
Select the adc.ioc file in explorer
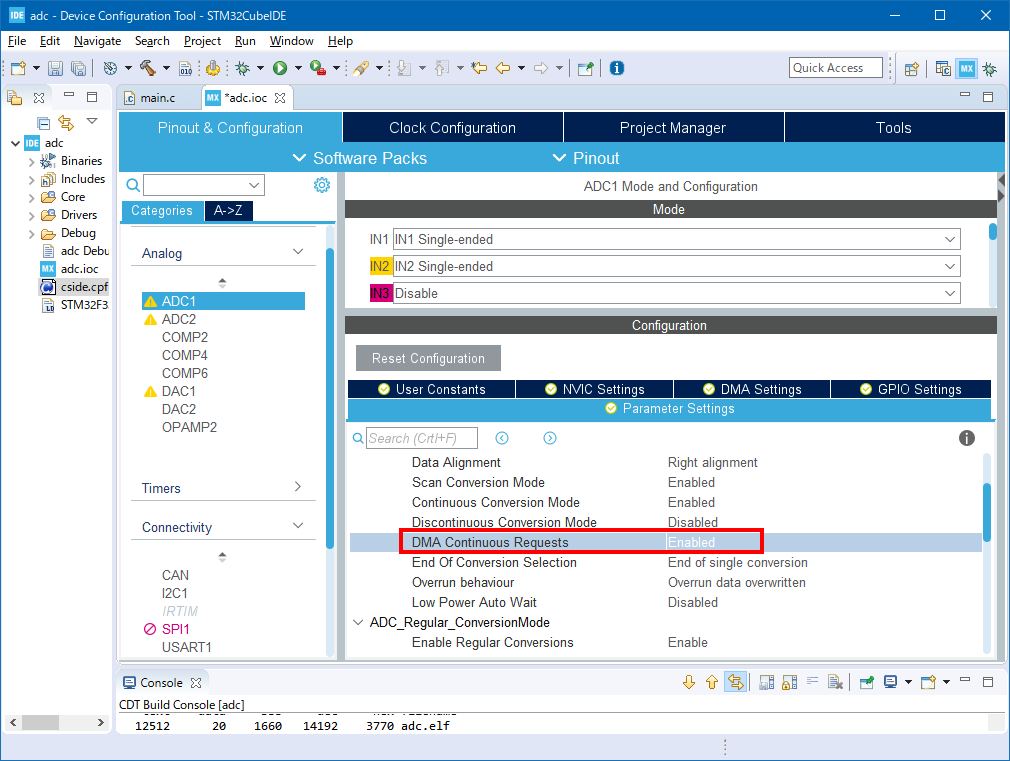click(x=79, y=269)
